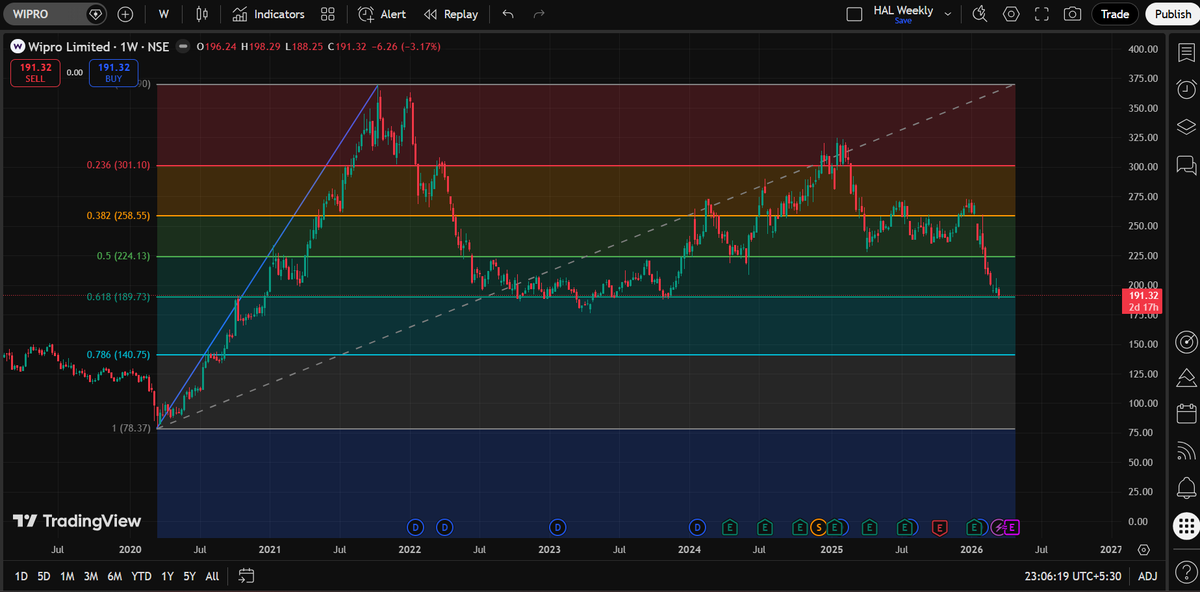
Task: Open the Trade panel
Action: [x=1115, y=14]
